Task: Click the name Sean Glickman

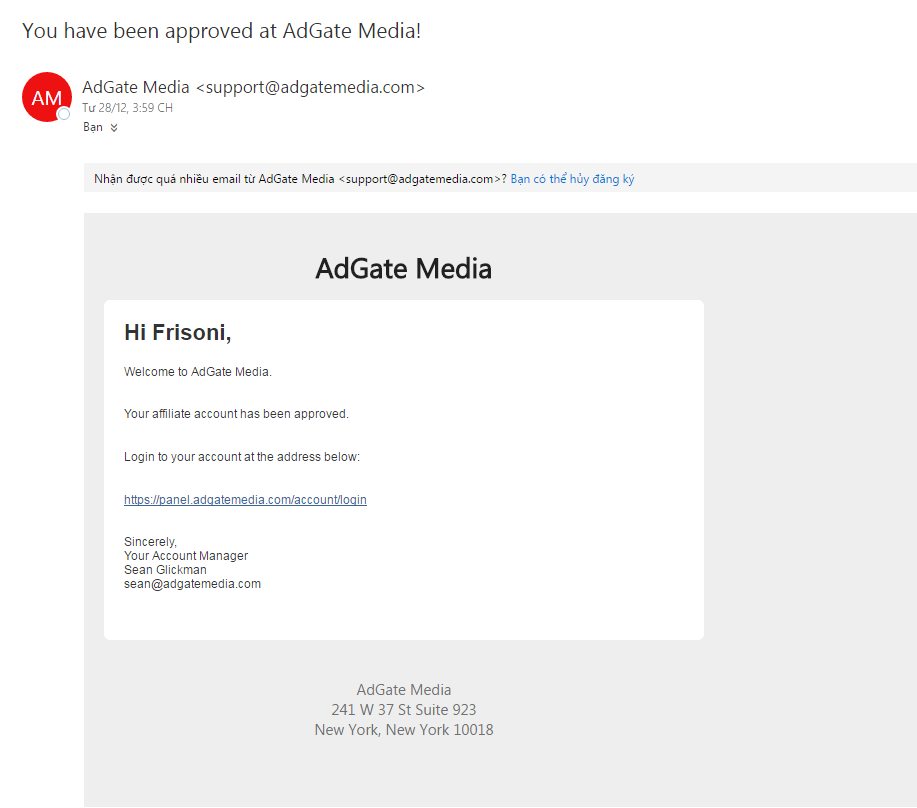Action: click(x=165, y=570)
